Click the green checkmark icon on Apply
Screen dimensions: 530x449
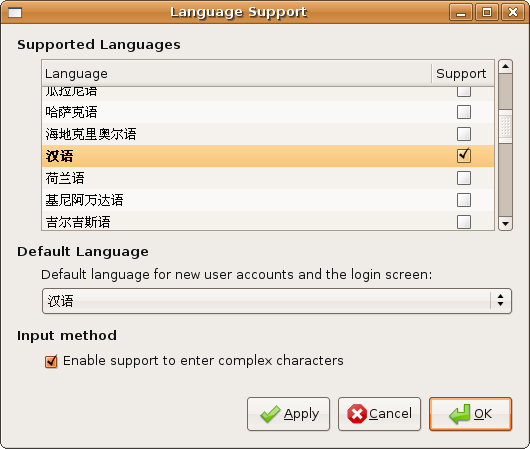pos(270,414)
